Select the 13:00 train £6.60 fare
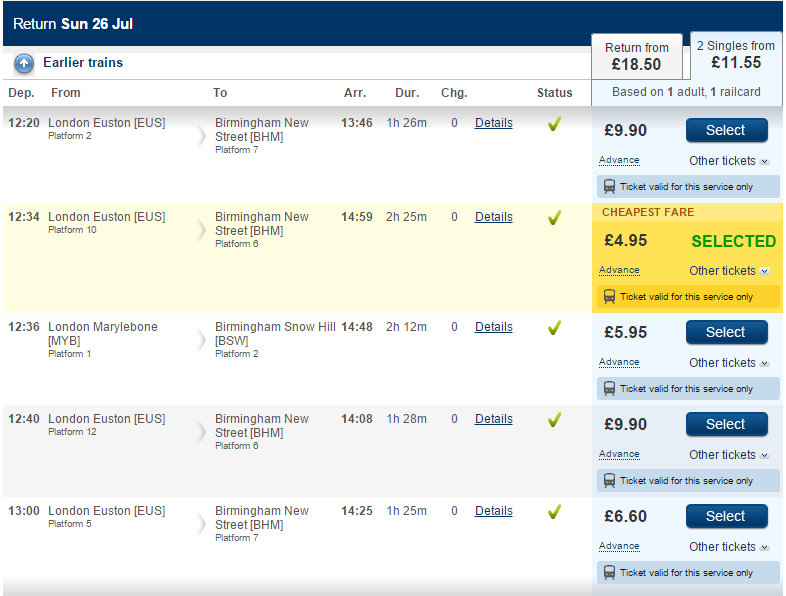Viewport: 786px width, 596px height. click(726, 516)
